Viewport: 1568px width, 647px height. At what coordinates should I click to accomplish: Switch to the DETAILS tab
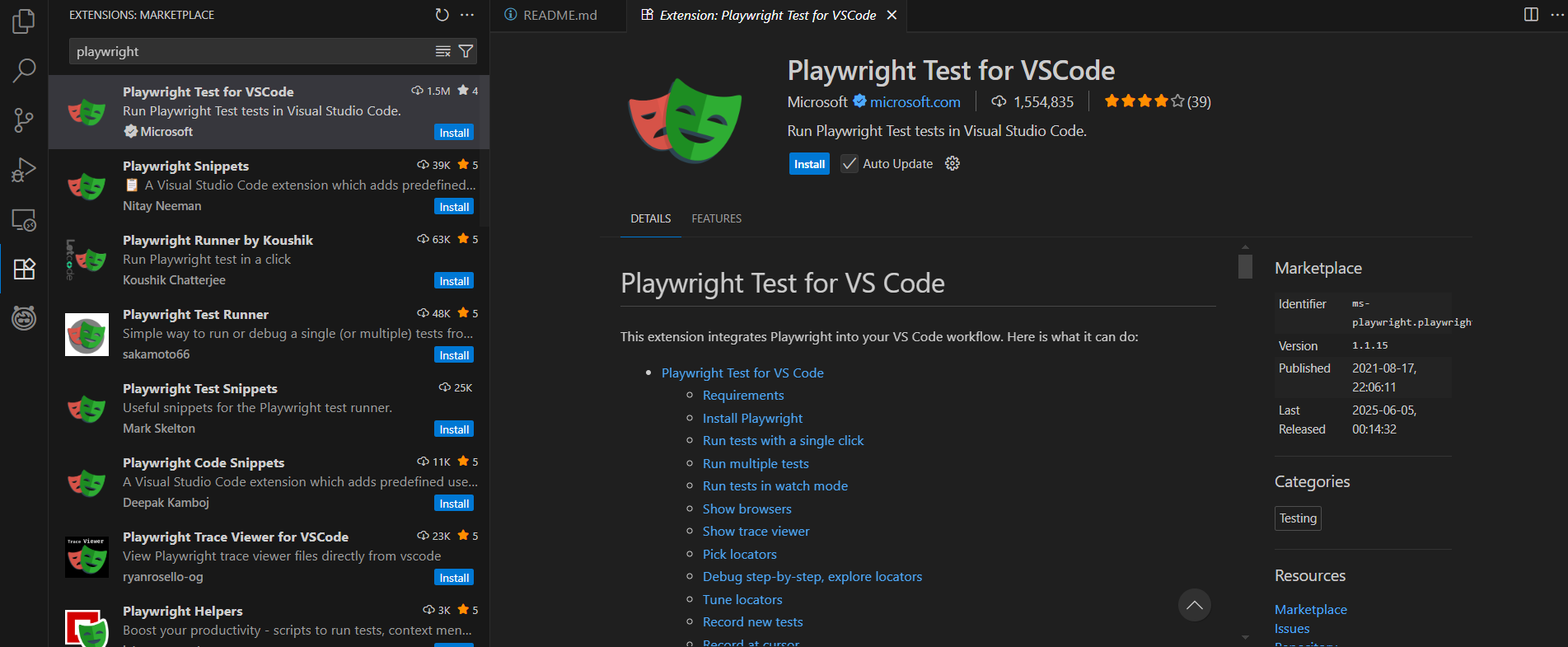click(x=651, y=218)
